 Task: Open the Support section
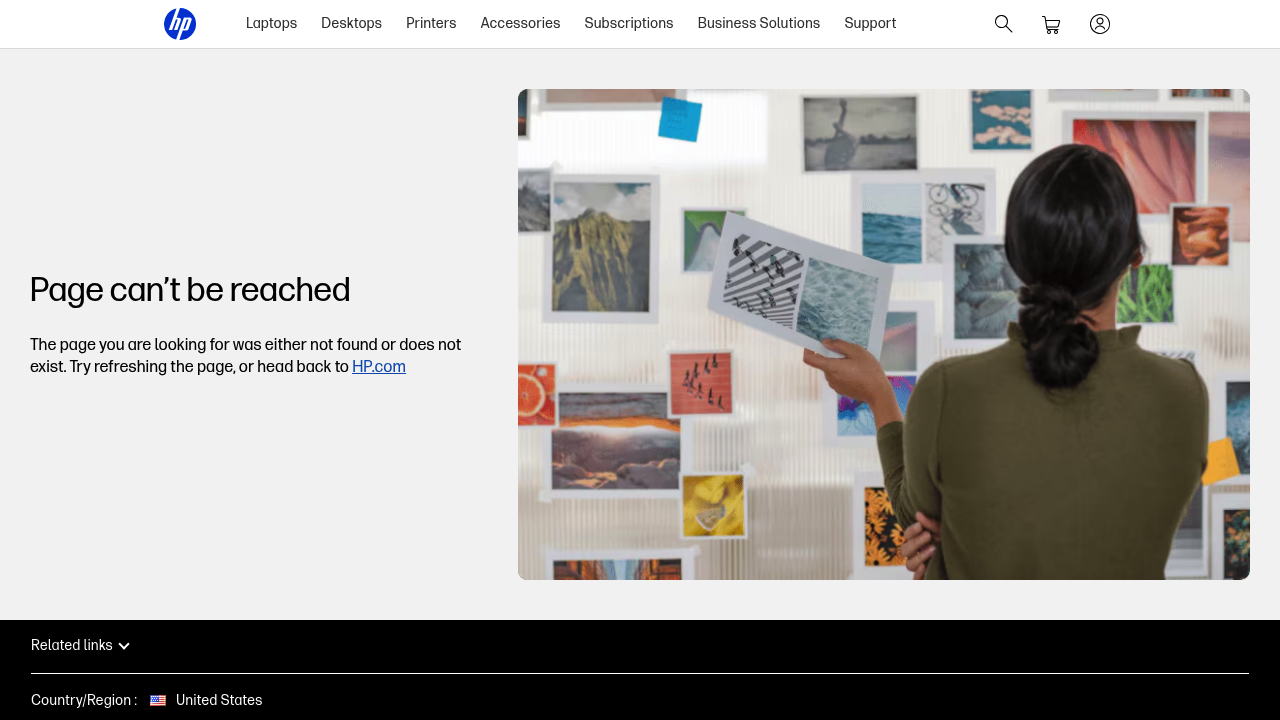pos(869,23)
